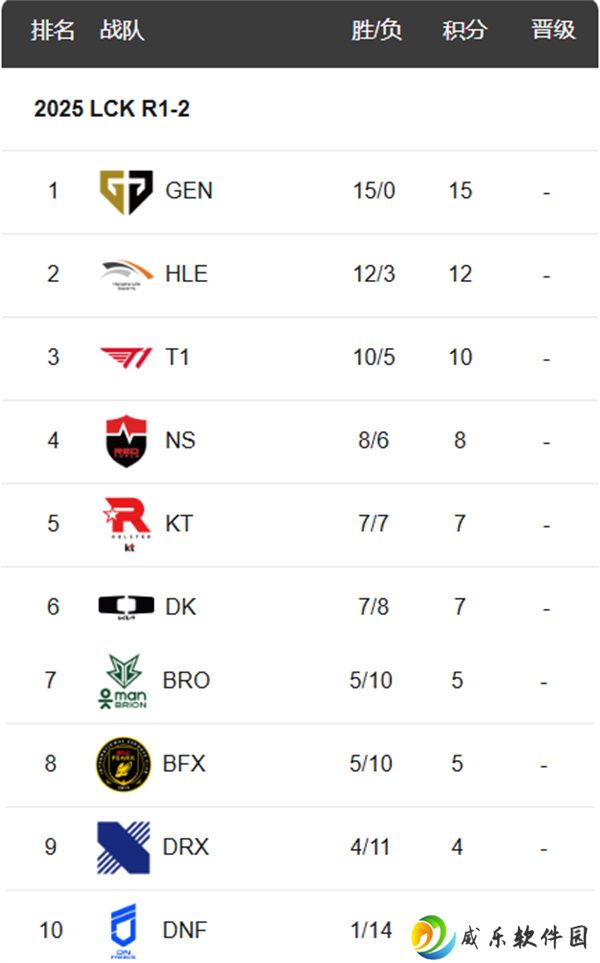Click the DK team logo
The height and width of the screenshot is (963, 600).
click(126, 607)
